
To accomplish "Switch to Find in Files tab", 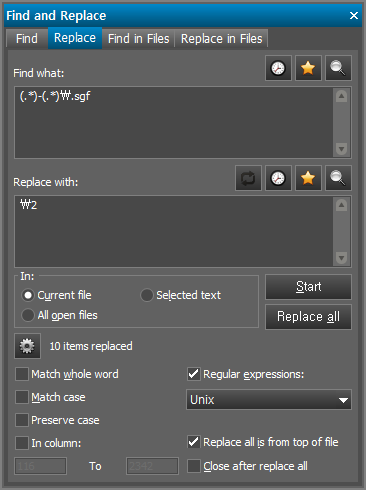I will (138, 39).
